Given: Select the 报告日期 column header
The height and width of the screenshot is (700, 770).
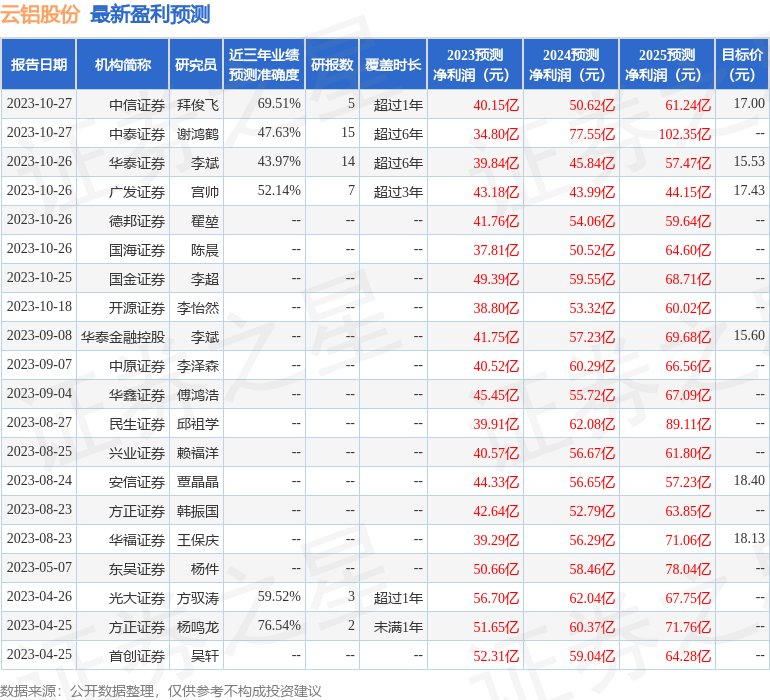Looking at the screenshot, I should 39,64.
